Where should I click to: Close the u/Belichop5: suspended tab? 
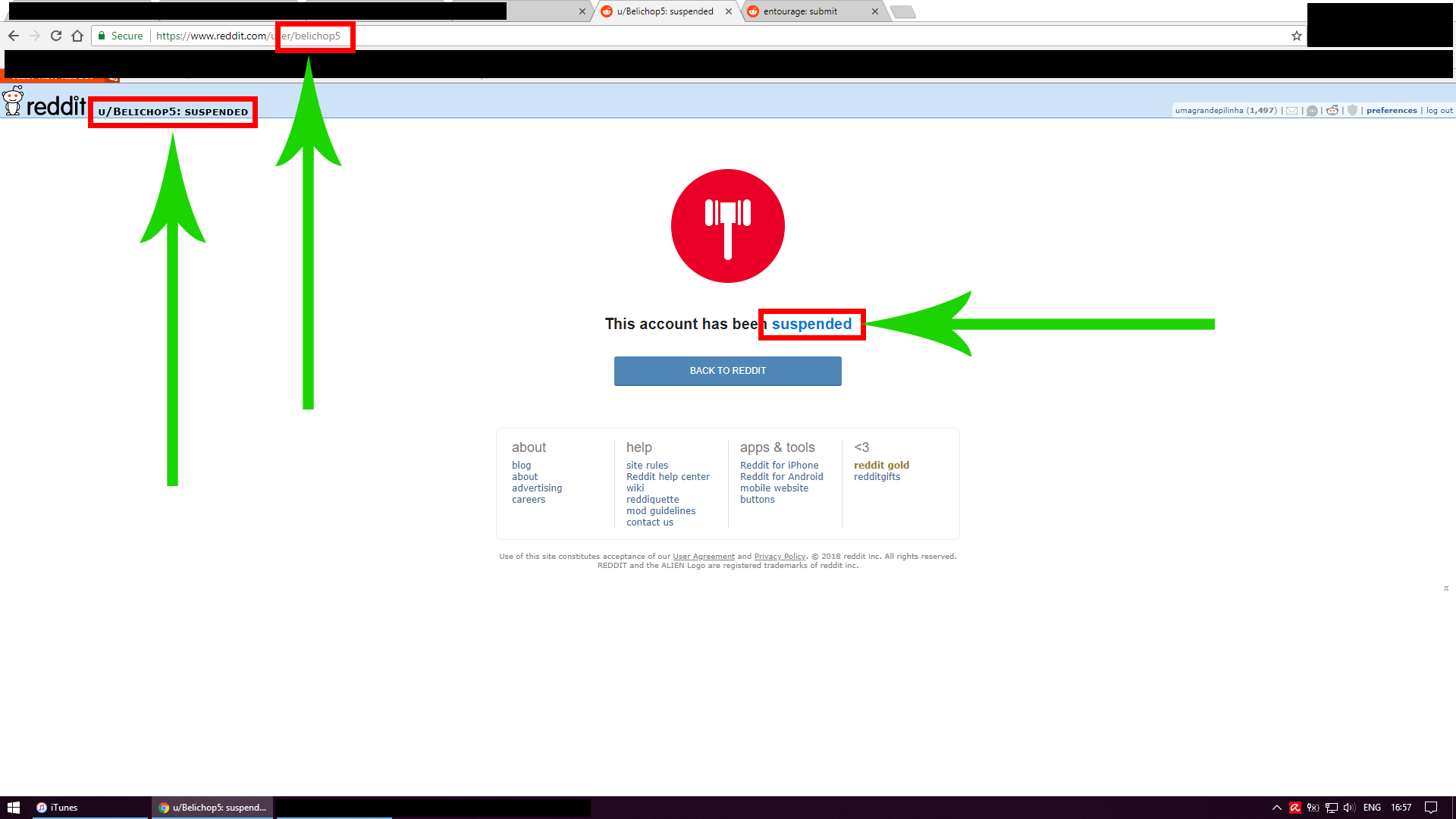729,11
